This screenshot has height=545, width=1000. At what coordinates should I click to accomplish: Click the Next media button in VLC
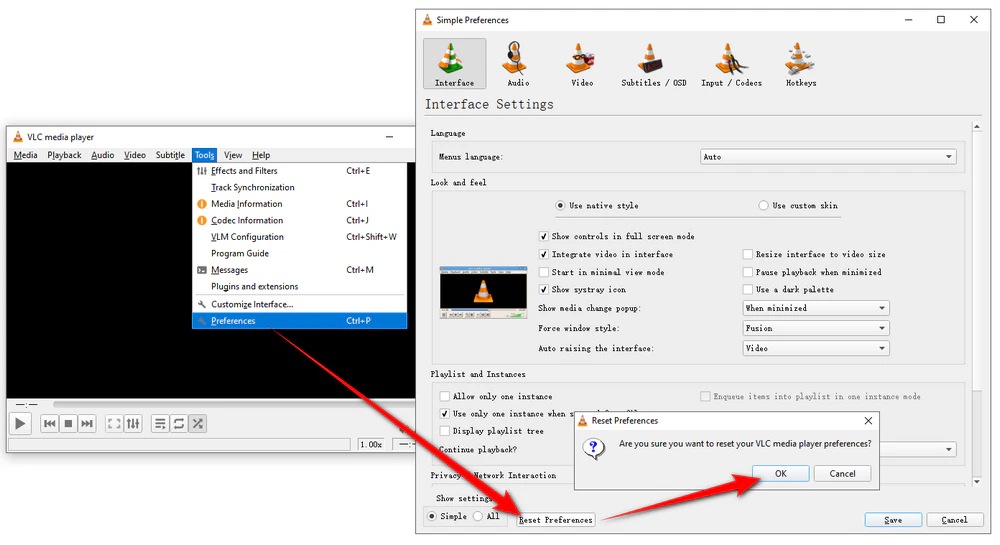coord(87,423)
